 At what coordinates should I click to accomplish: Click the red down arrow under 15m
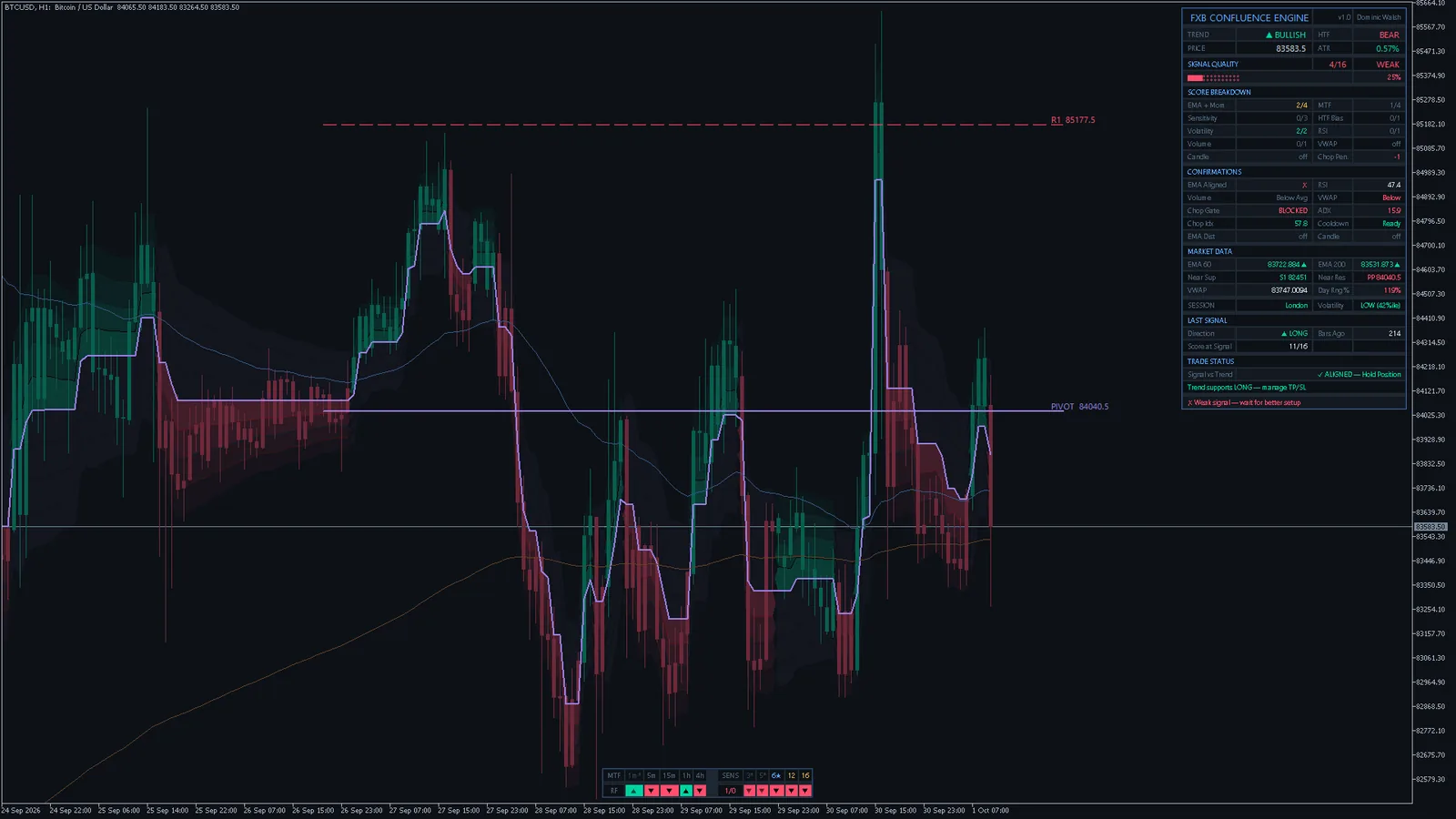(669, 791)
